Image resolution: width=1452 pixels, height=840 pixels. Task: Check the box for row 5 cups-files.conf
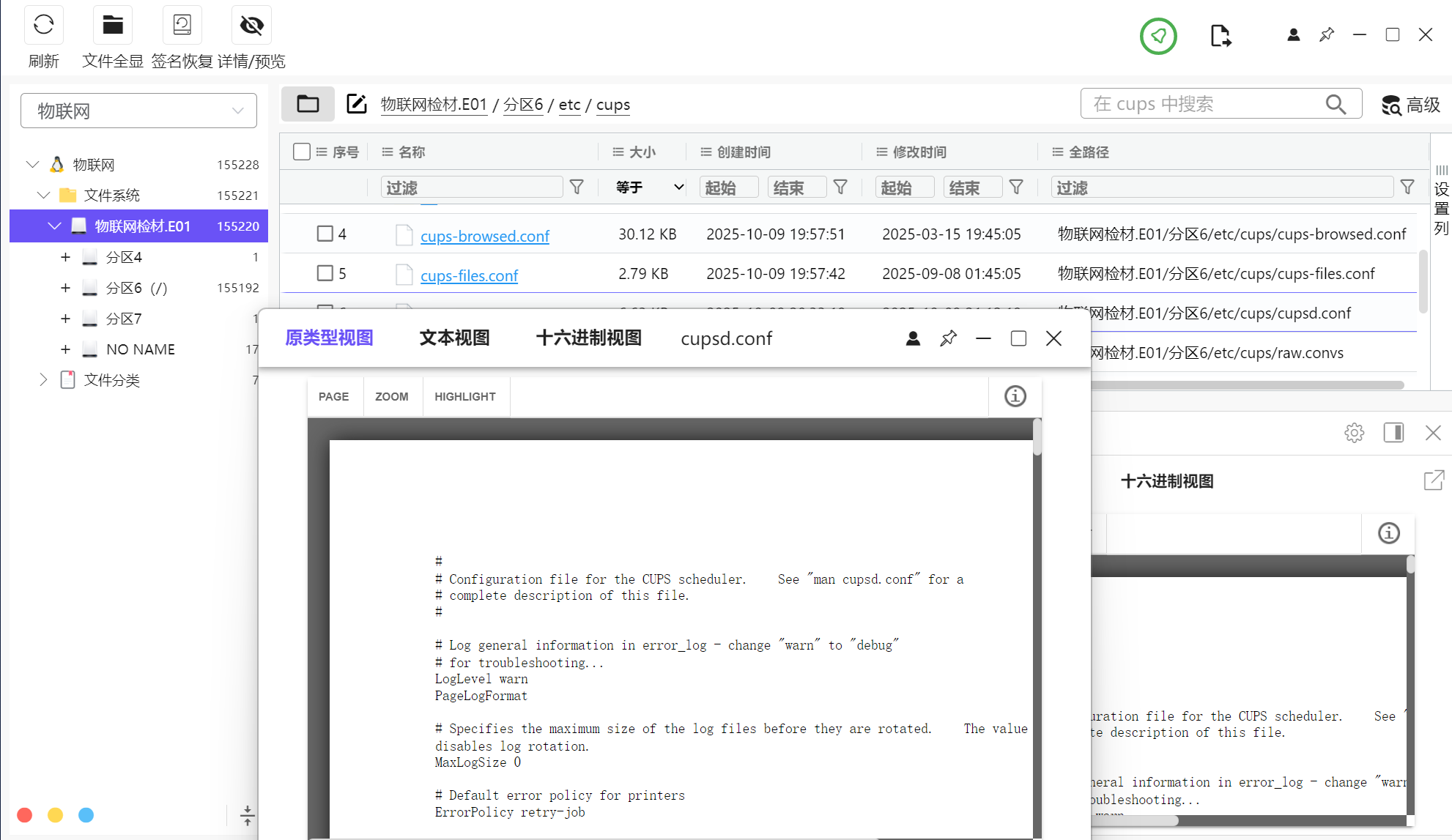coord(325,273)
